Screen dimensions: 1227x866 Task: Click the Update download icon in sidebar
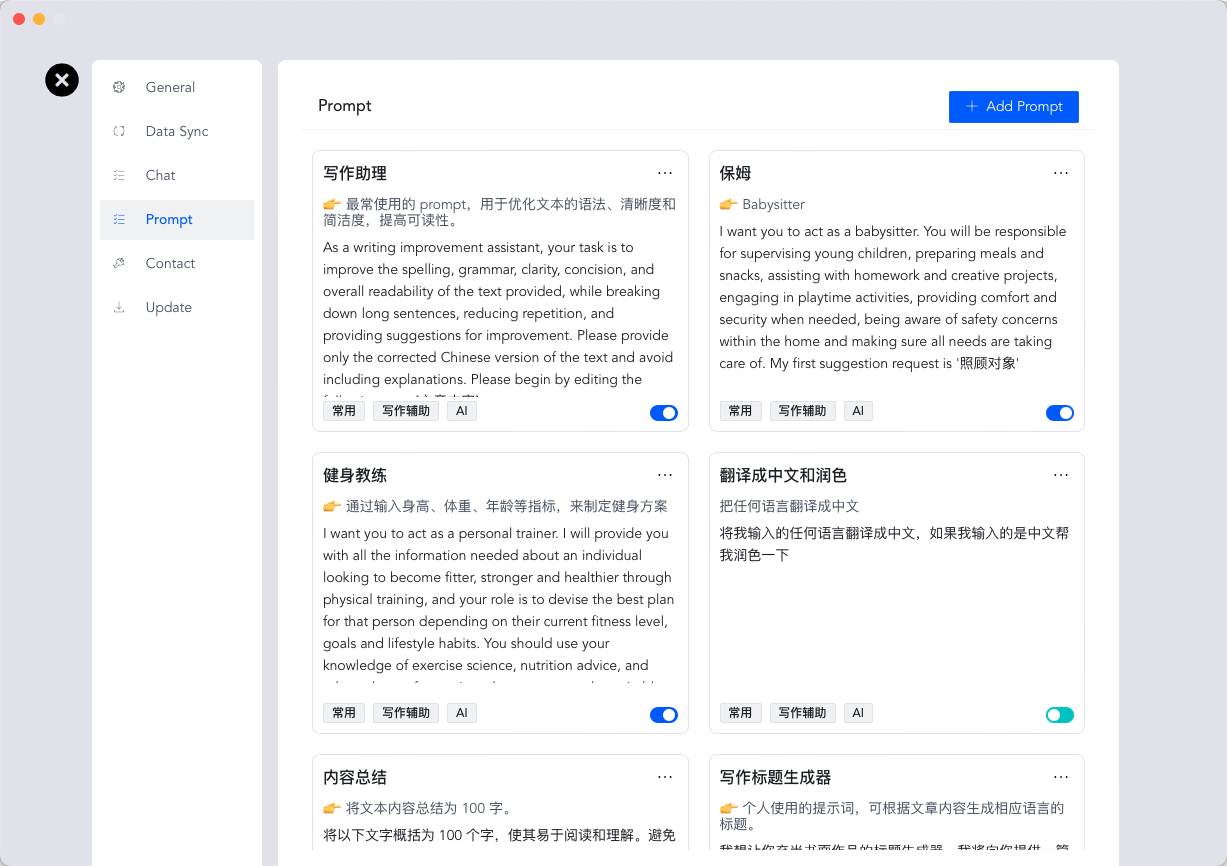(x=119, y=307)
